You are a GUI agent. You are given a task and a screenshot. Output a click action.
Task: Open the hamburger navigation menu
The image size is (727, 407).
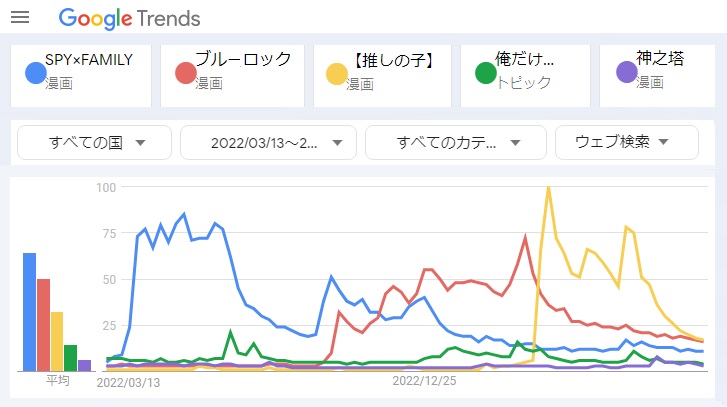pyautogui.click(x=19, y=18)
